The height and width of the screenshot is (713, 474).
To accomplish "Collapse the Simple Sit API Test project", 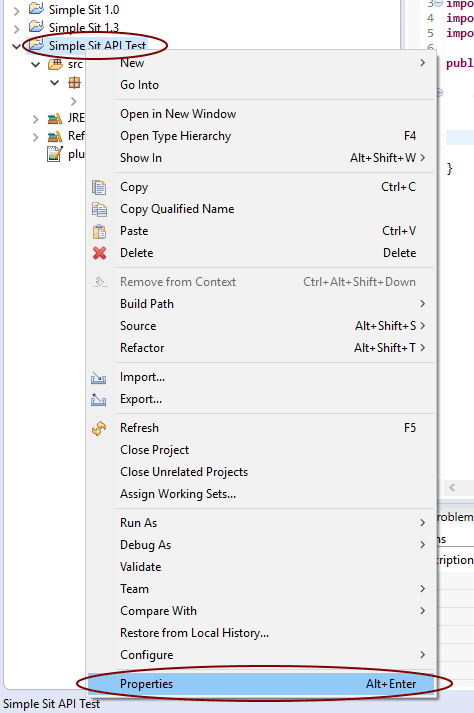I will click(17, 46).
